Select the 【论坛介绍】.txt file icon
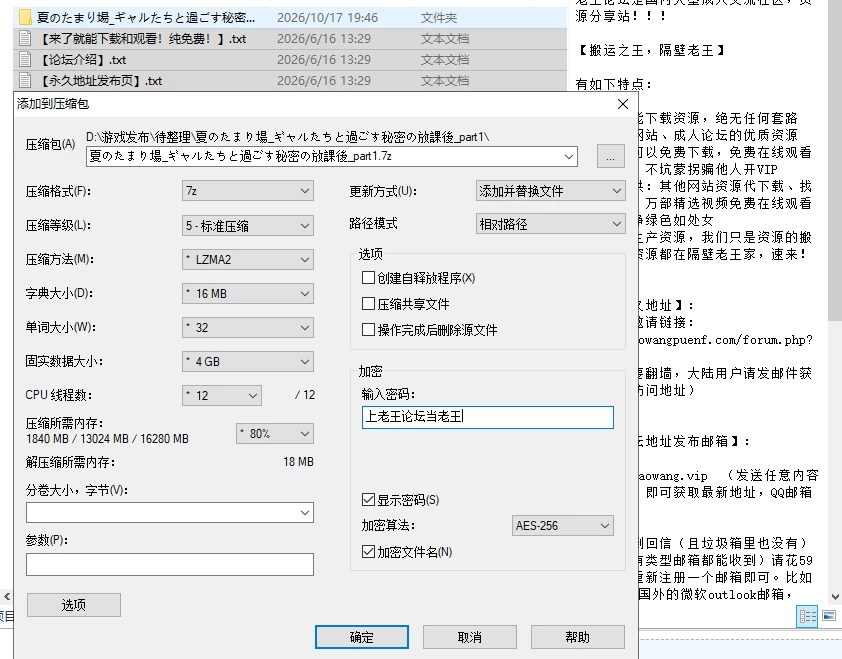842x659 pixels. pos(25,60)
